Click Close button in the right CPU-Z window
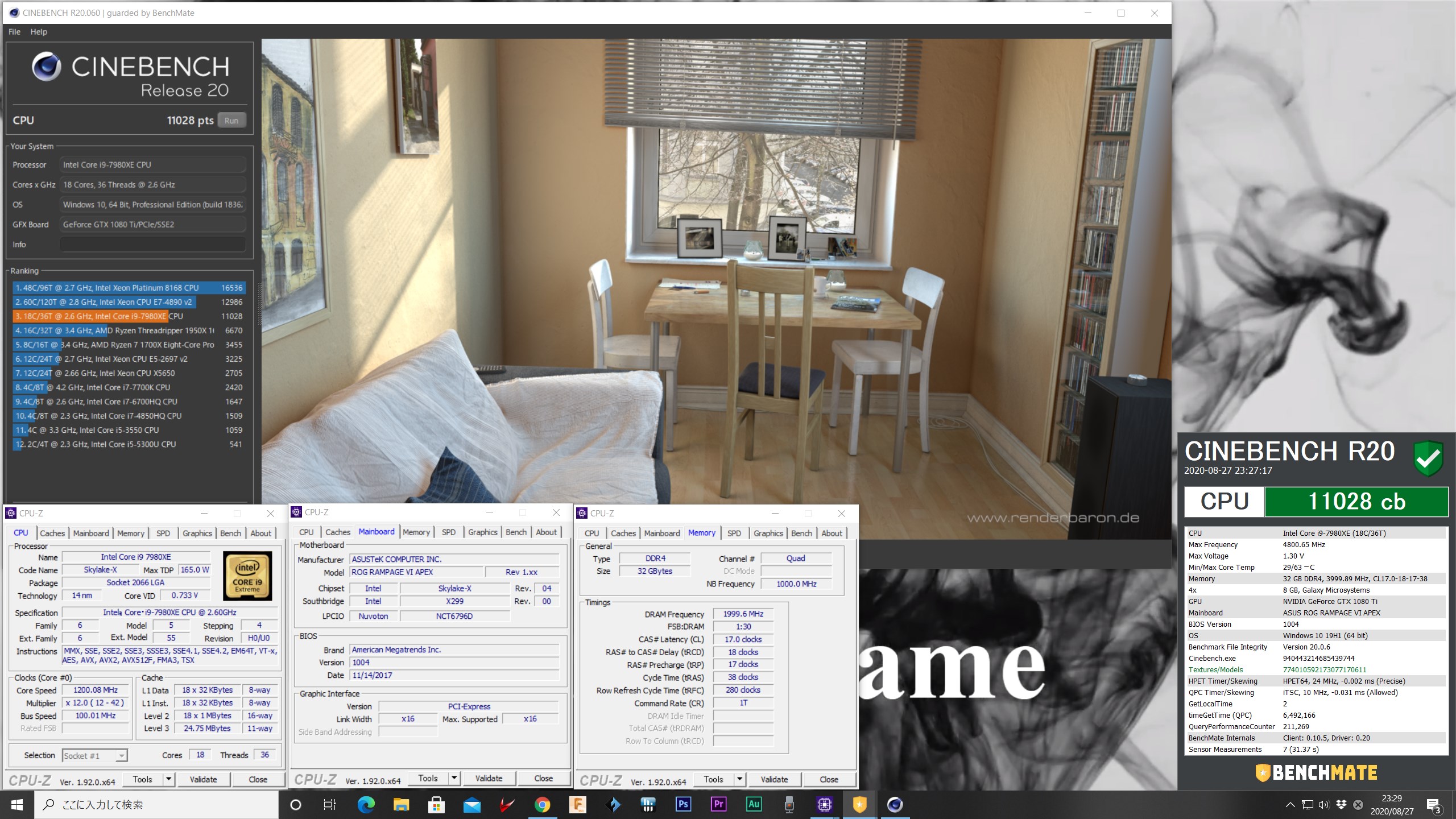Screen dimensions: 1456x819 click(x=829, y=779)
